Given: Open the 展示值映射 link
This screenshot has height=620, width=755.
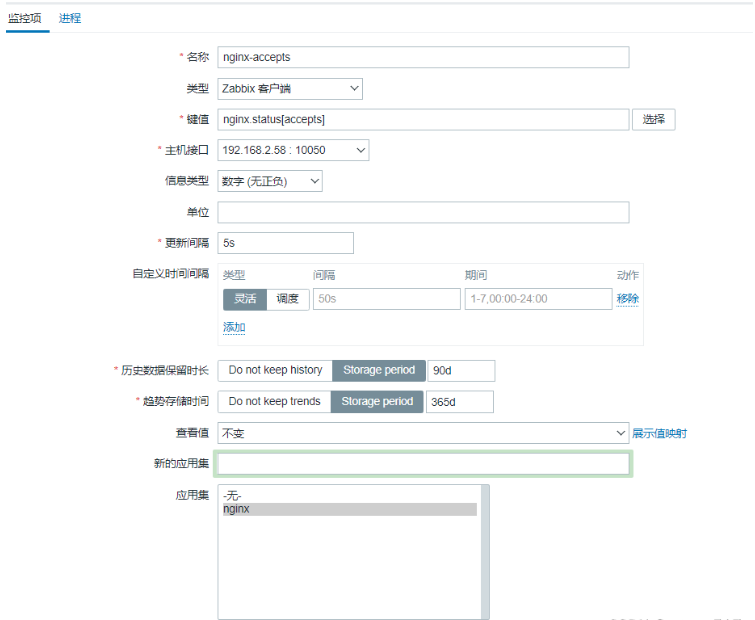Looking at the screenshot, I should pyautogui.click(x=659, y=433).
